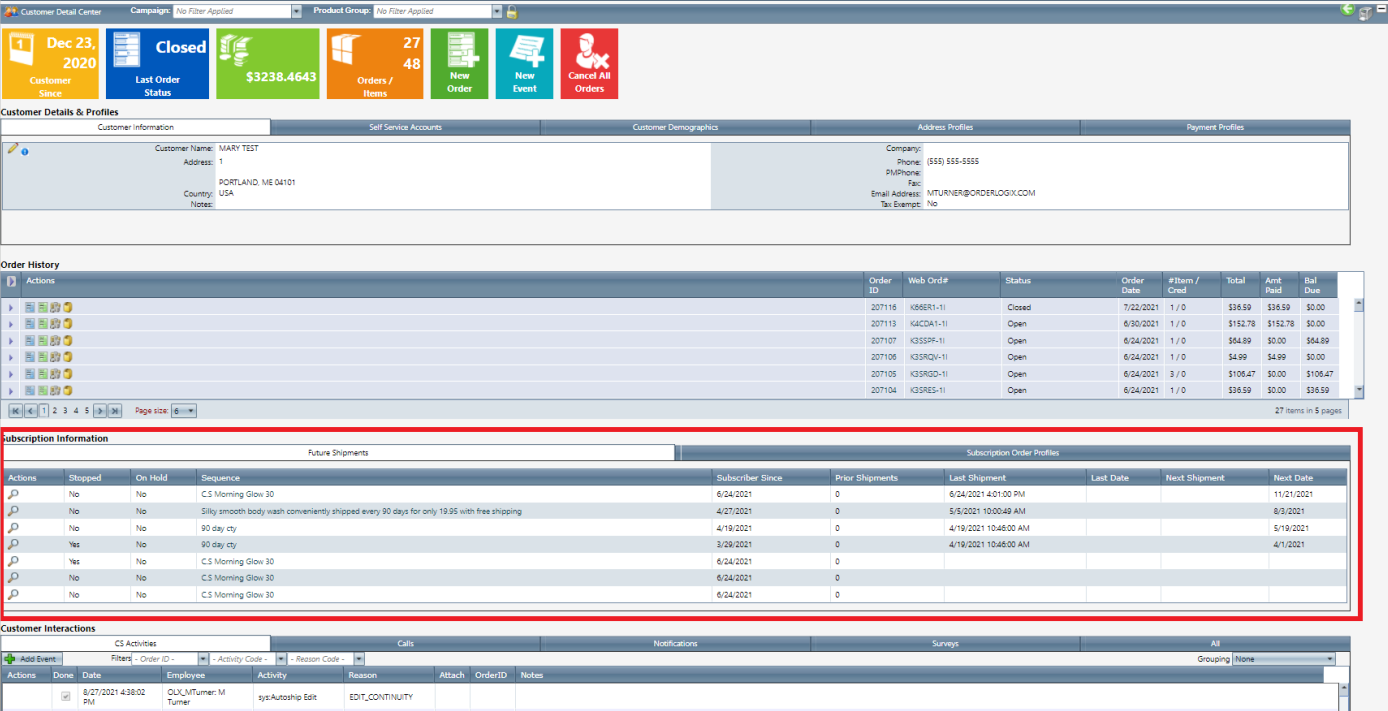The image size is (1388, 711).
Task: Click the Customer Since tile
Action: tap(50, 63)
